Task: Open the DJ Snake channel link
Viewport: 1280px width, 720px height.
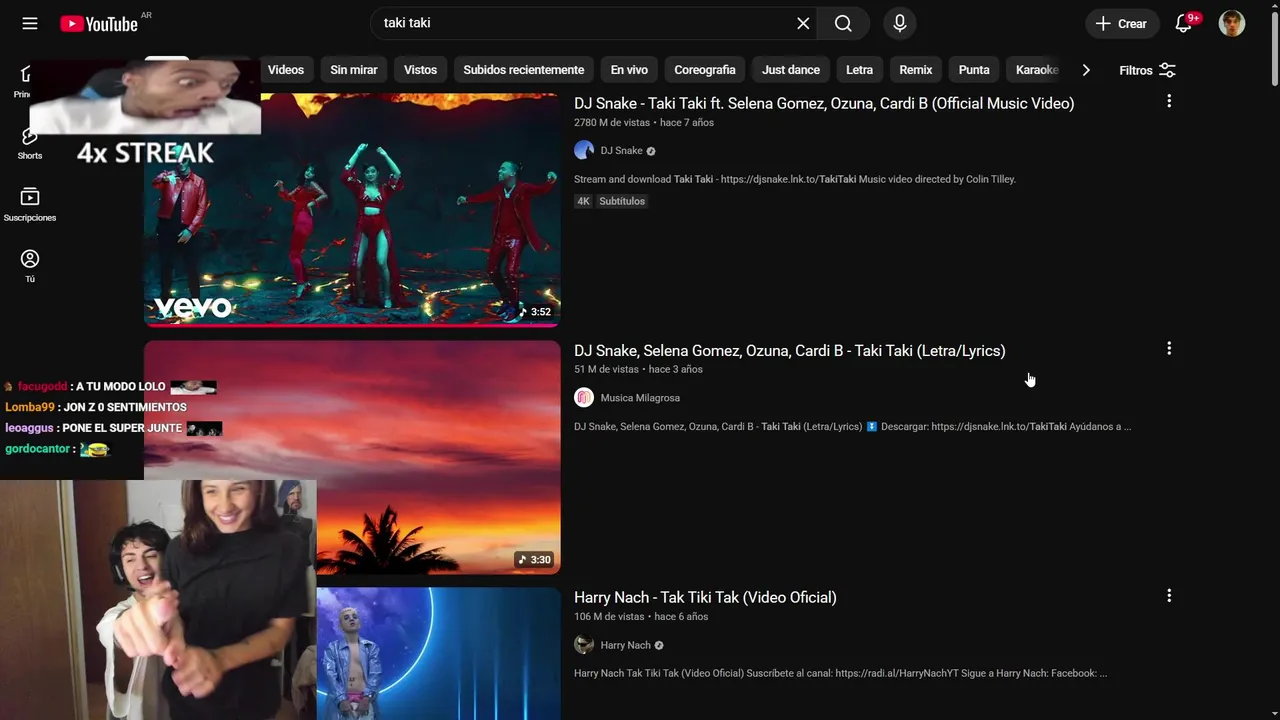Action: click(x=621, y=151)
